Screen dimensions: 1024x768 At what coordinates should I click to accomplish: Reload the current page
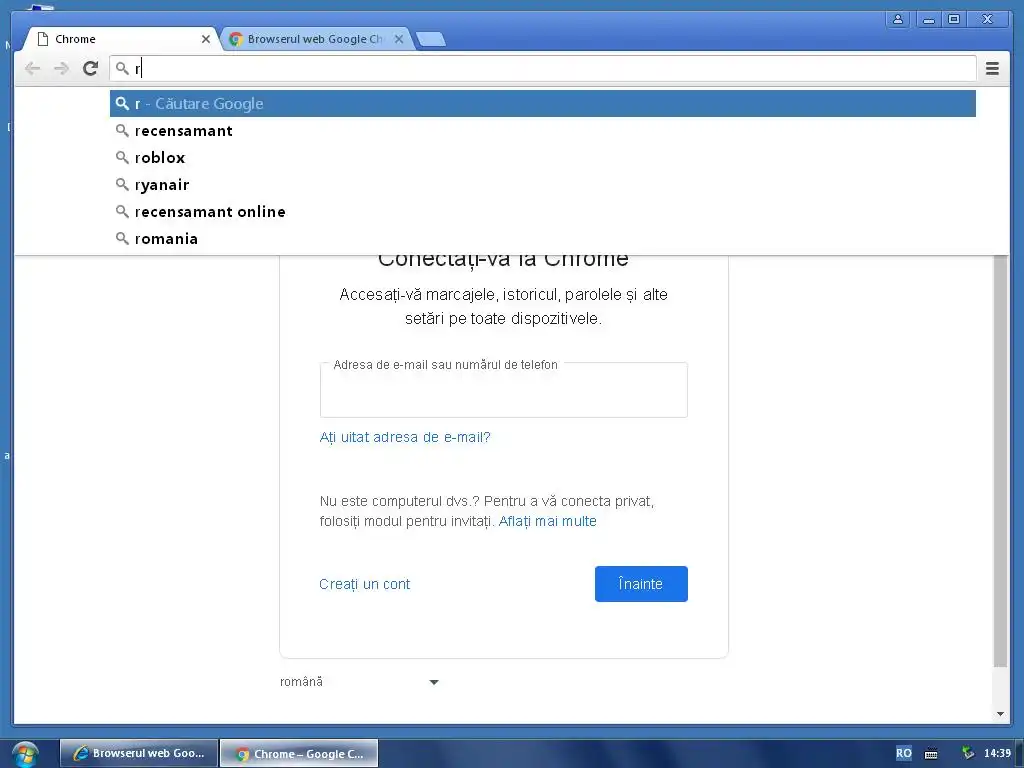[x=90, y=68]
